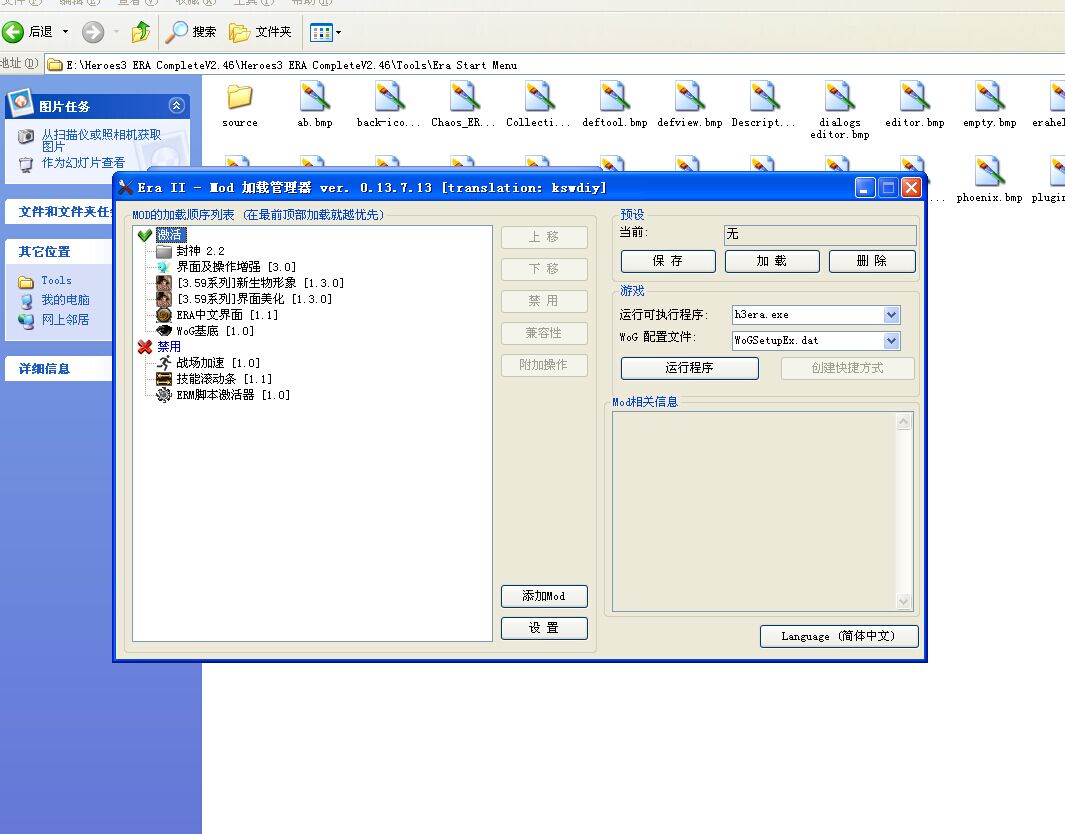The width and height of the screenshot is (1065, 834).
Task: Select 战场加速 [1.0] mod
Action: pos(218,363)
